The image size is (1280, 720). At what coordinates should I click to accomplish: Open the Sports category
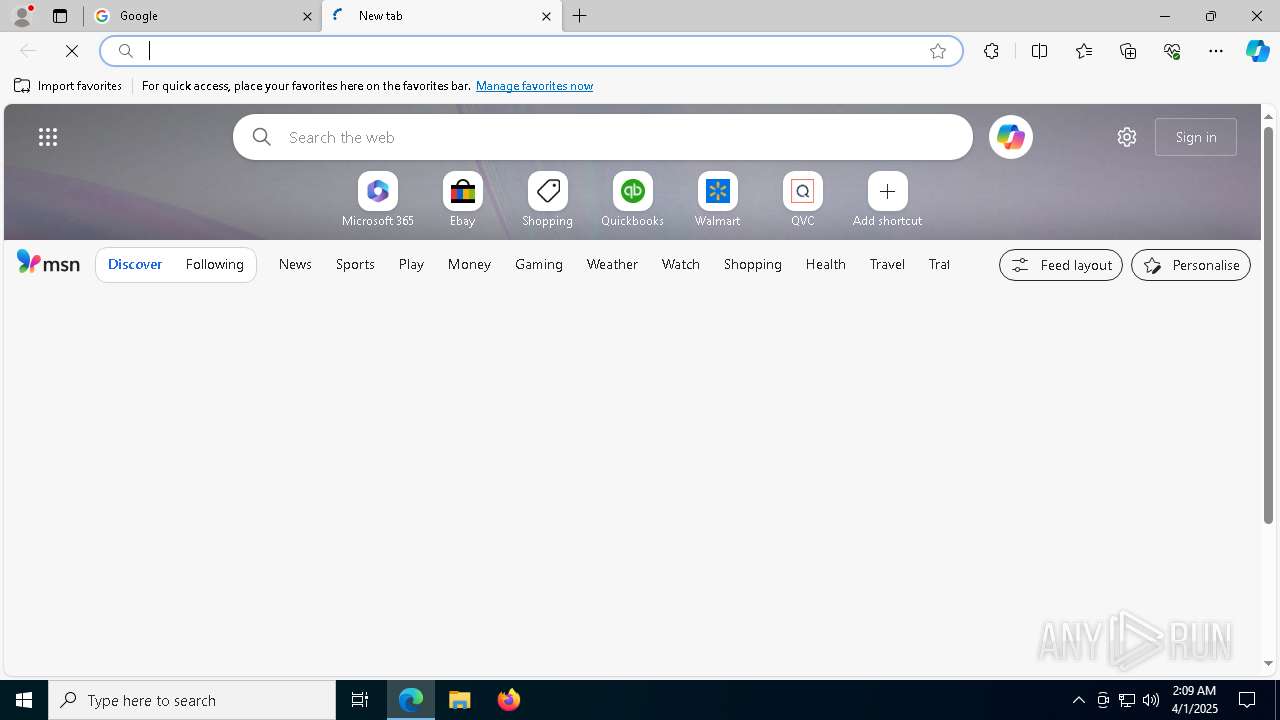click(x=355, y=264)
